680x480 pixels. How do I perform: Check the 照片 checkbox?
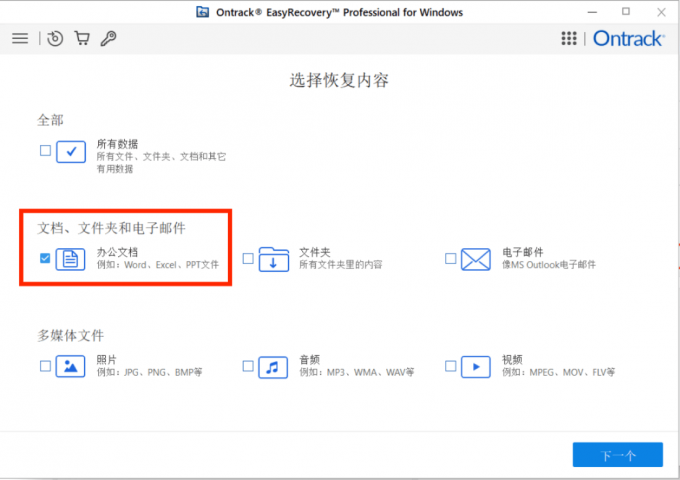pyautogui.click(x=45, y=366)
